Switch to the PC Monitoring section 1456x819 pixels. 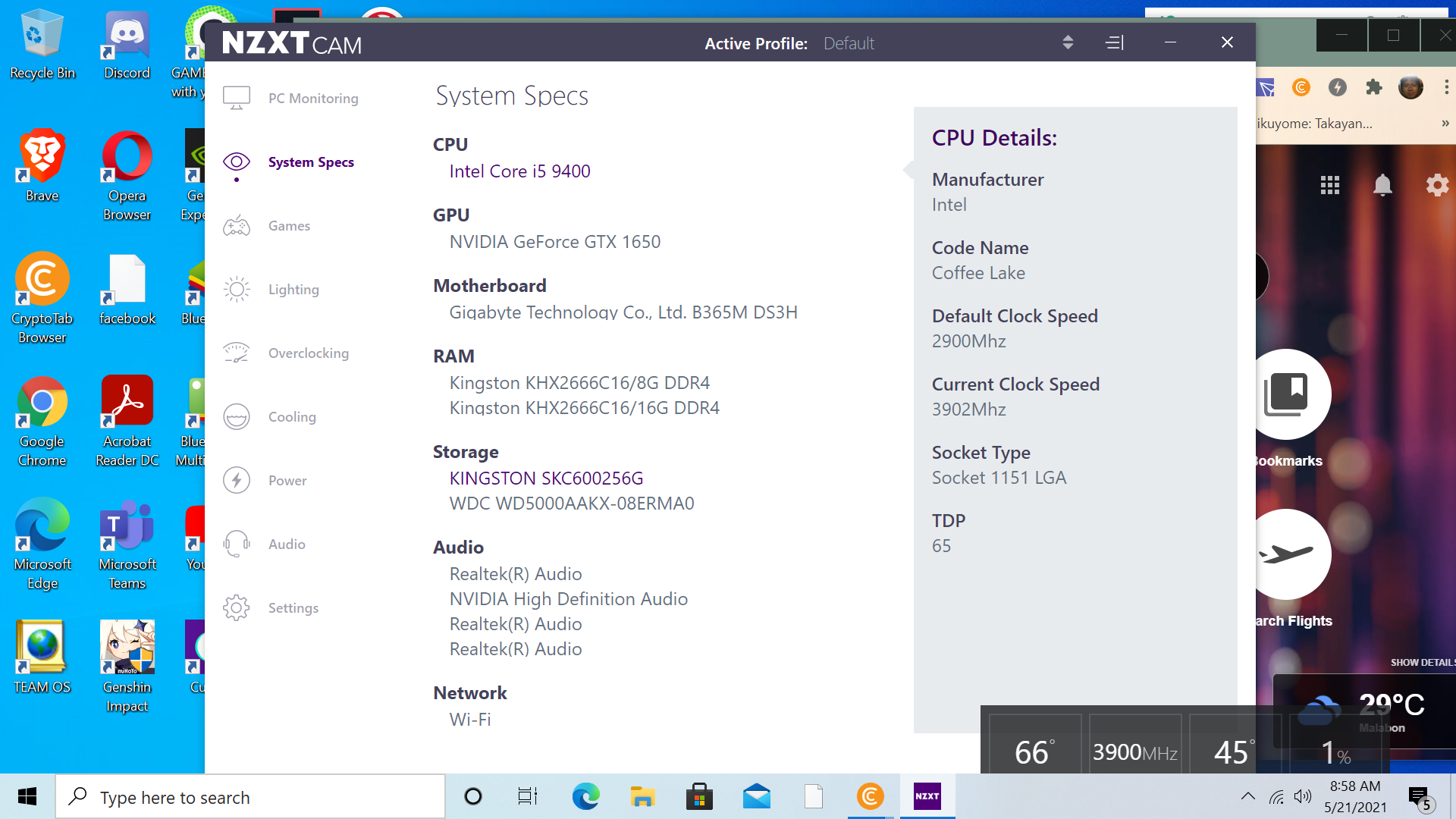[313, 99]
